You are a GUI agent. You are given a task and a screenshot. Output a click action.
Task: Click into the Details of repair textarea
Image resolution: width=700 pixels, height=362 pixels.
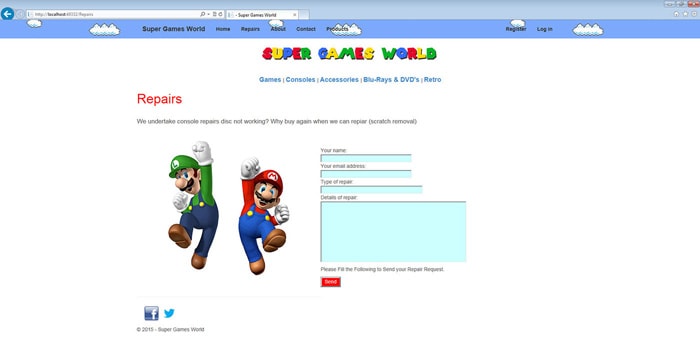pos(393,232)
